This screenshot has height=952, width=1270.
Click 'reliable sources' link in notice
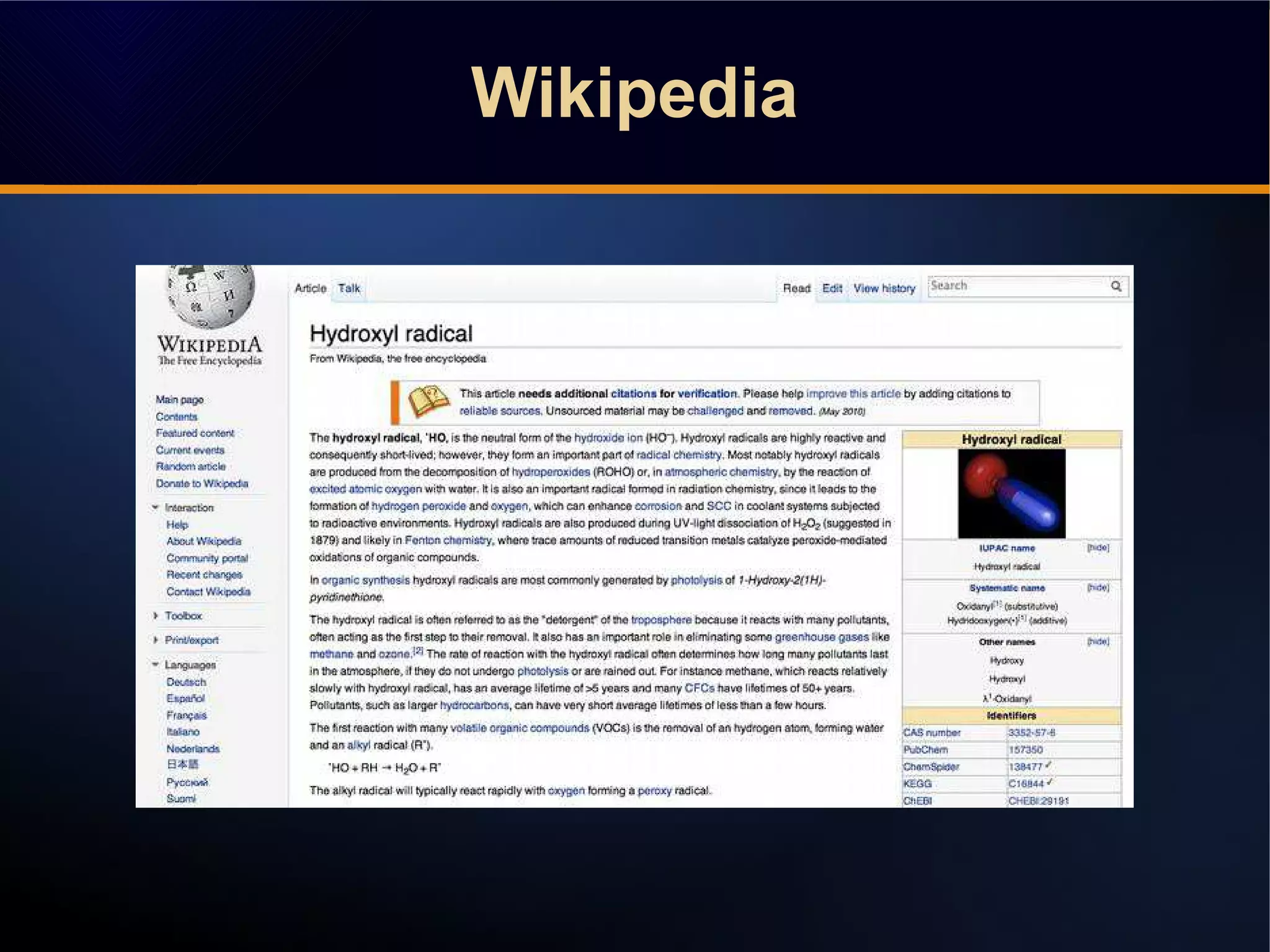click(x=500, y=411)
